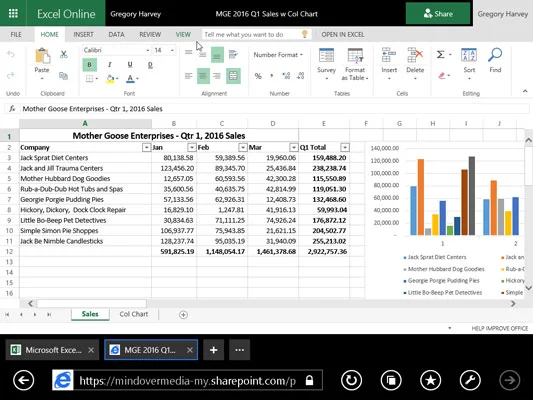Click Delete cells icon
Image resolution: width=533 pixels, height=400 pixels.
tap(415, 55)
